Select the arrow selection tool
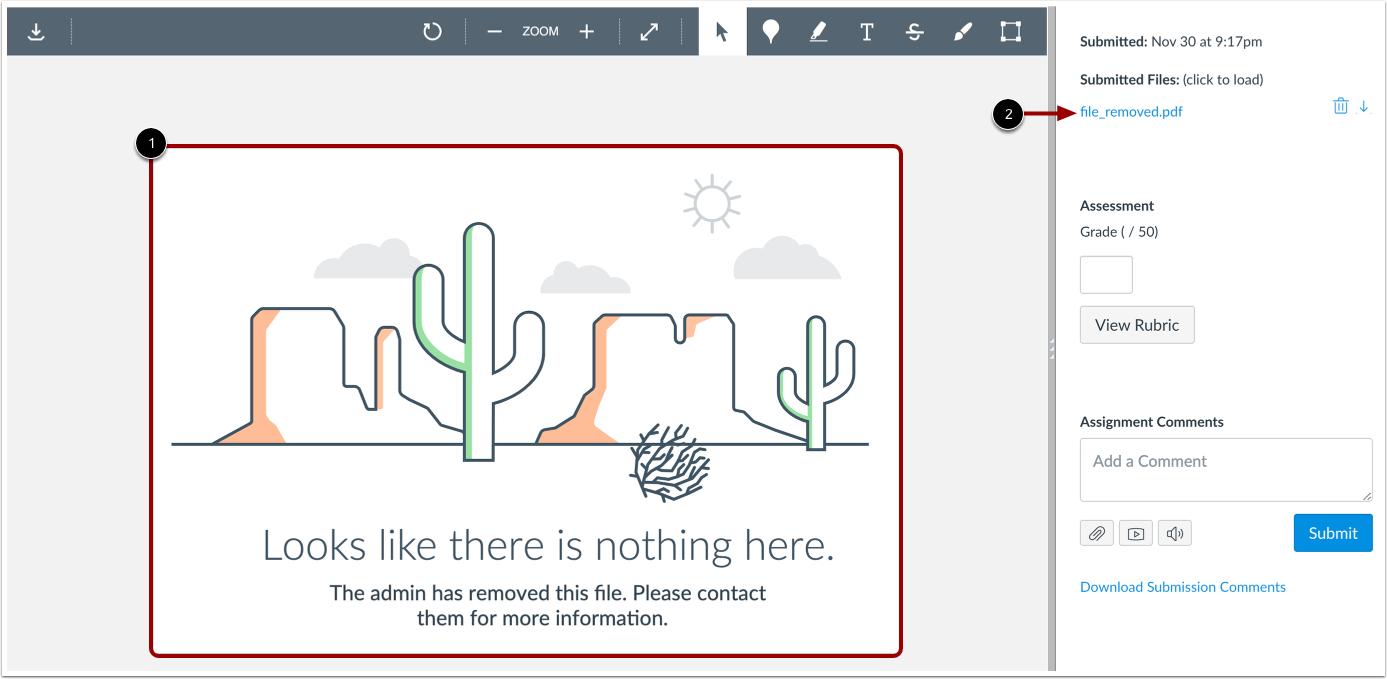Screen dimensions: 1387x679 721,31
